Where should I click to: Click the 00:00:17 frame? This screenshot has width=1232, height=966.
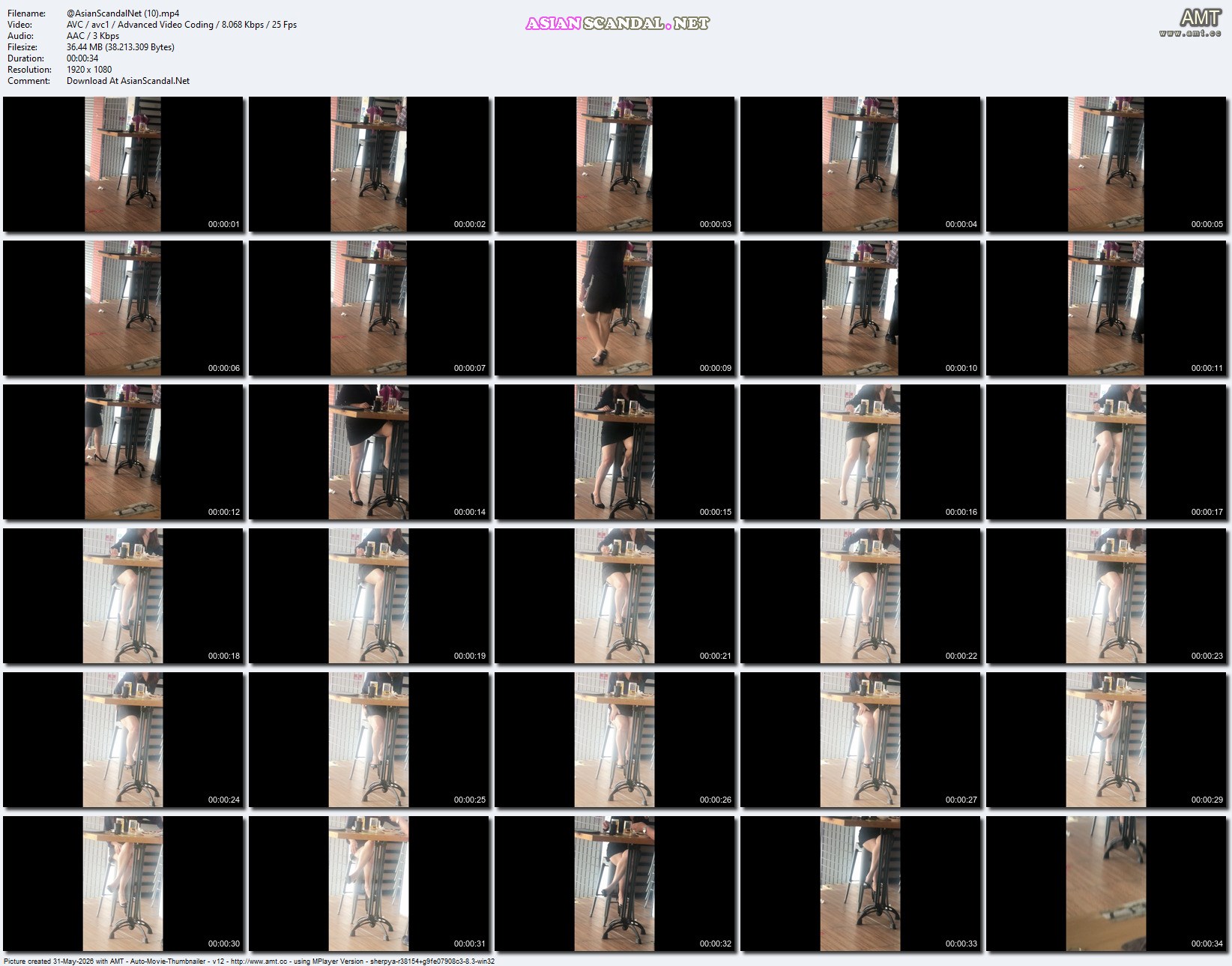pyautogui.click(x=1106, y=452)
